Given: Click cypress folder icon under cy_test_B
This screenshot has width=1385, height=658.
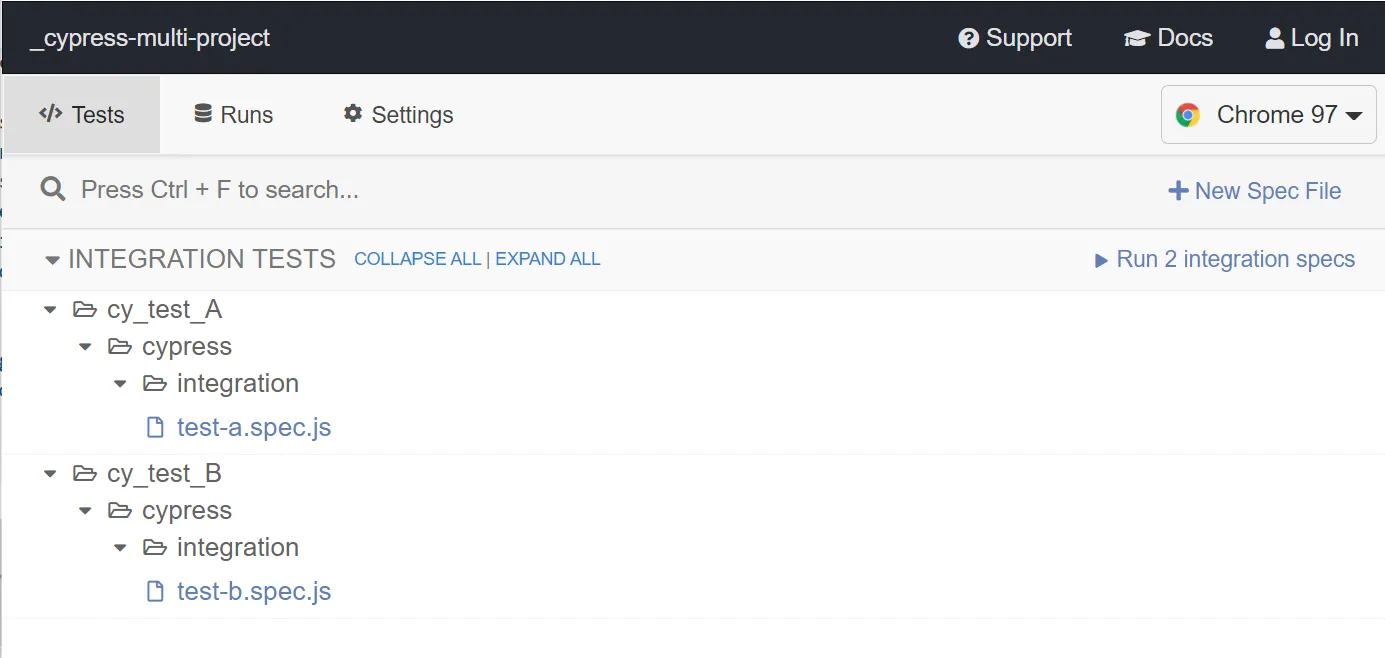Looking at the screenshot, I should [120, 511].
